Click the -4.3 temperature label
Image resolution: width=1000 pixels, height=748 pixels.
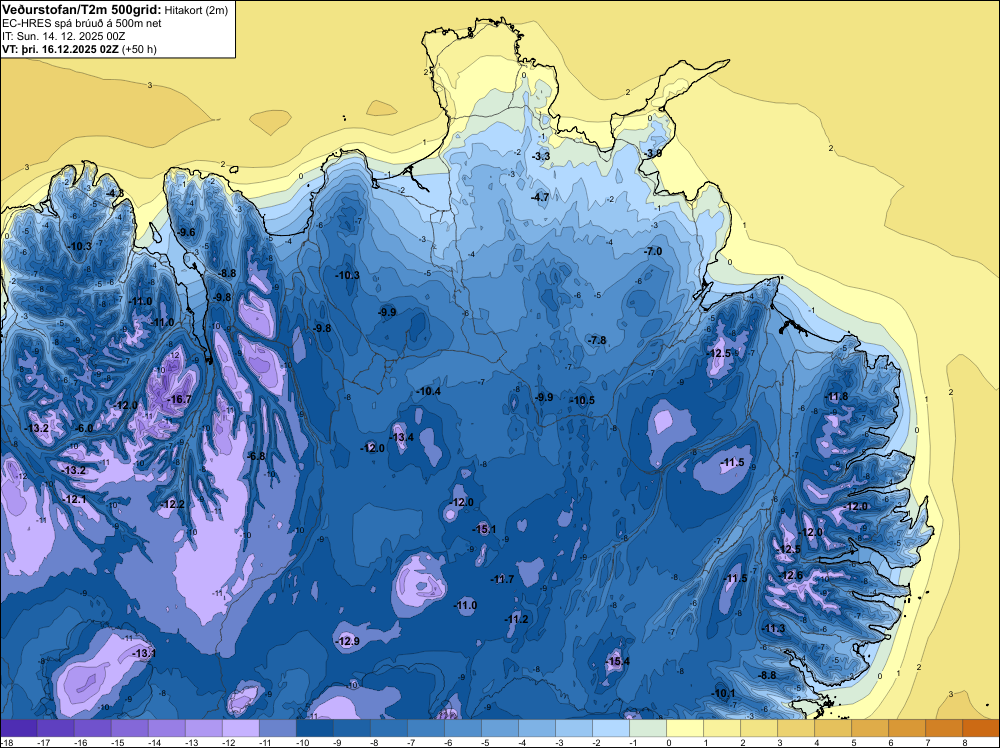115,193
